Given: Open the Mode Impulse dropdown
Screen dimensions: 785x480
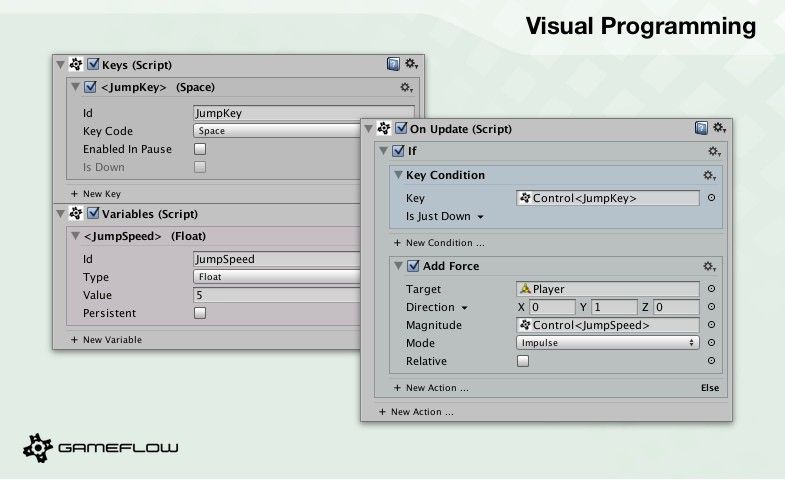Looking at the screenshot, I should (608, 343).
